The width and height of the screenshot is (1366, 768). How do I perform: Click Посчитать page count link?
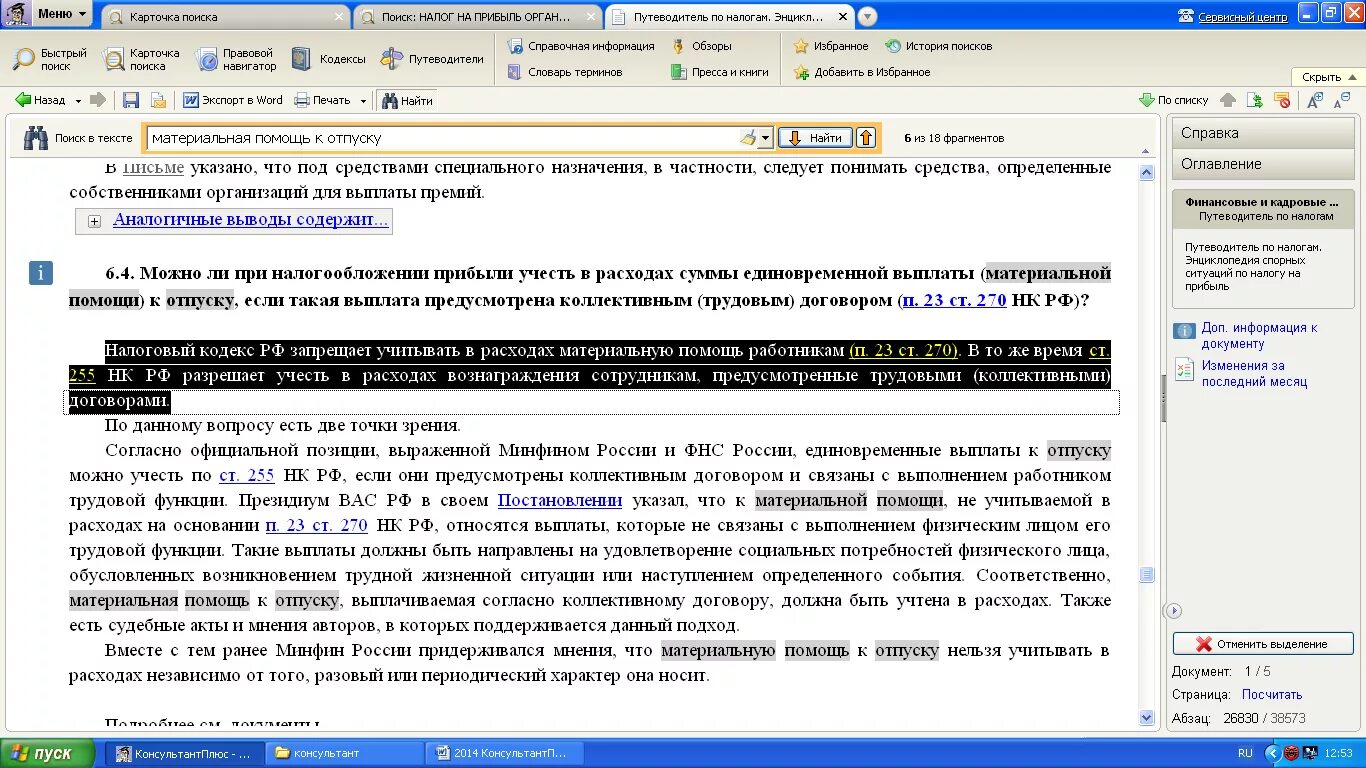pyautogui.click(x=1272, y=694)
